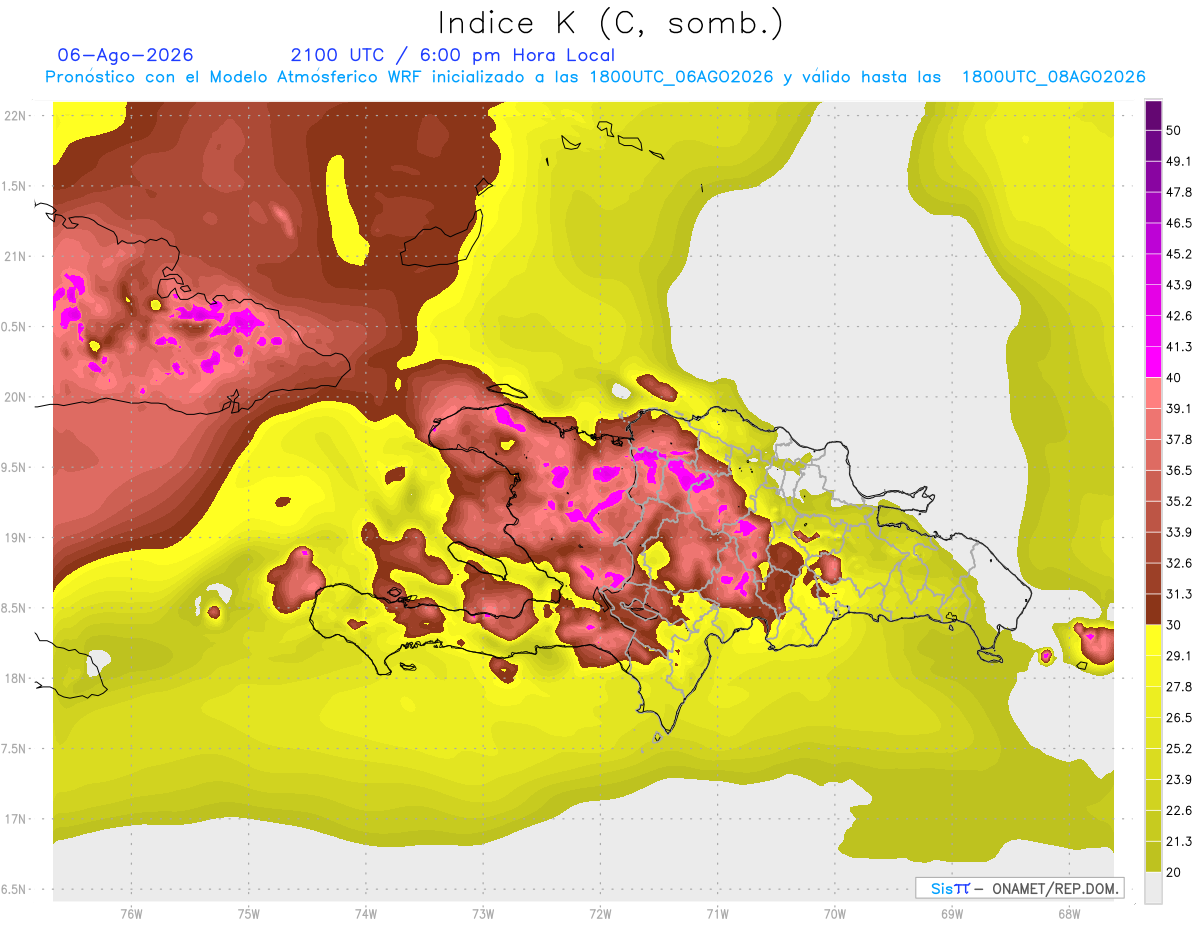Screen dimensions: 1200x927
Task: Select the dark purple colorbar segment above 50
Action: pyautogui.click(x=1154, y=115)
